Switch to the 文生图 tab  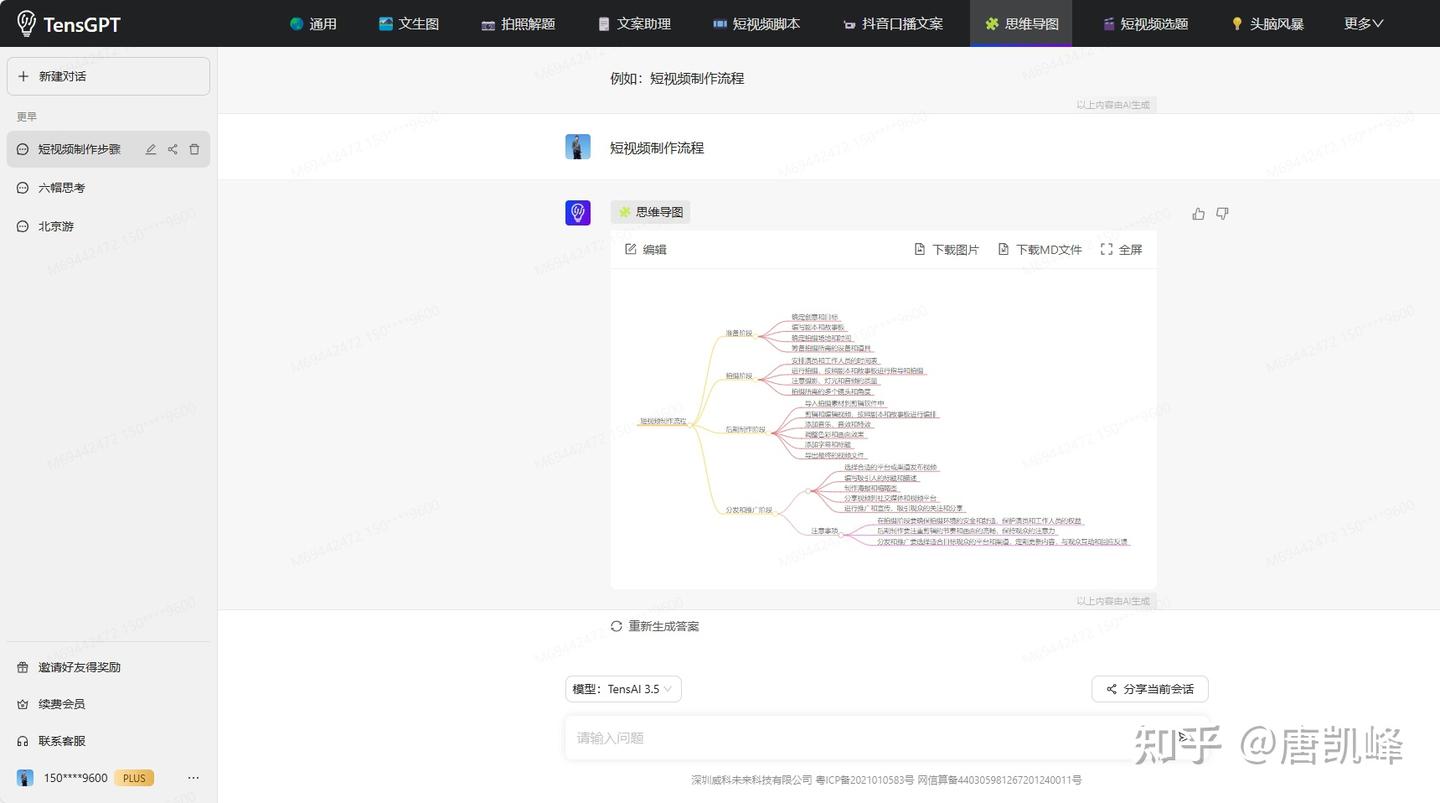(409, 23)
